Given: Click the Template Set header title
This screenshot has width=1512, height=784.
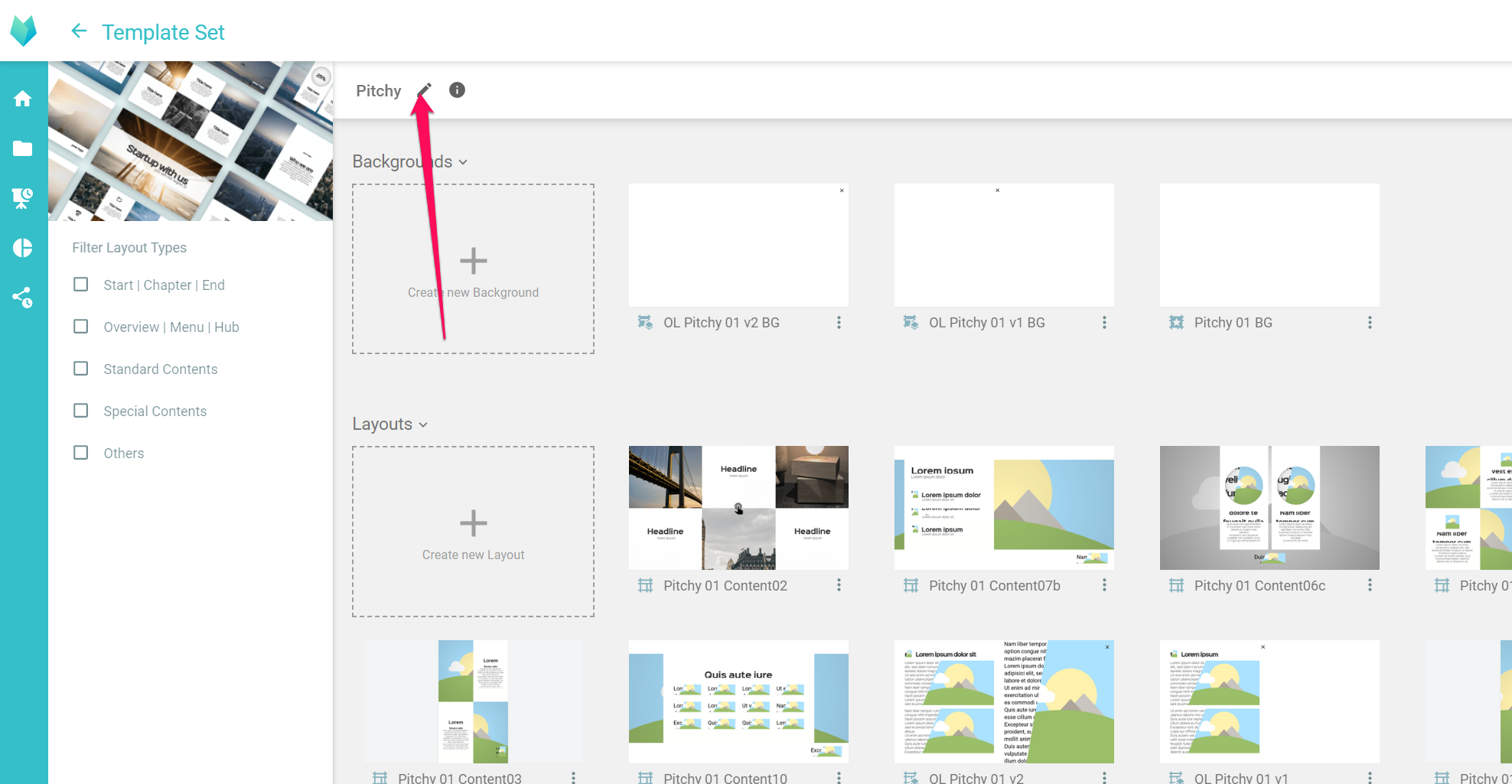Looking at the screenshot, I should click(163, 32).
